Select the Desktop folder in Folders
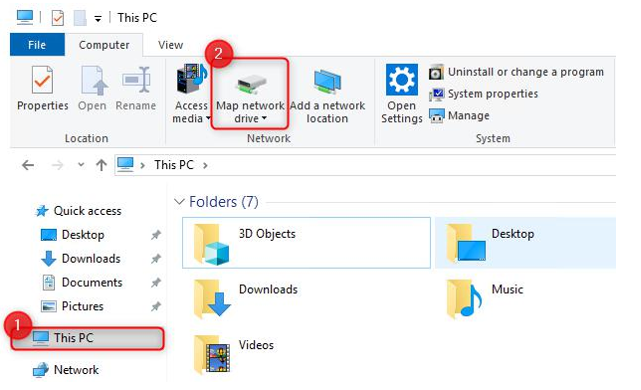641x390 pixels. coord(525,243)
